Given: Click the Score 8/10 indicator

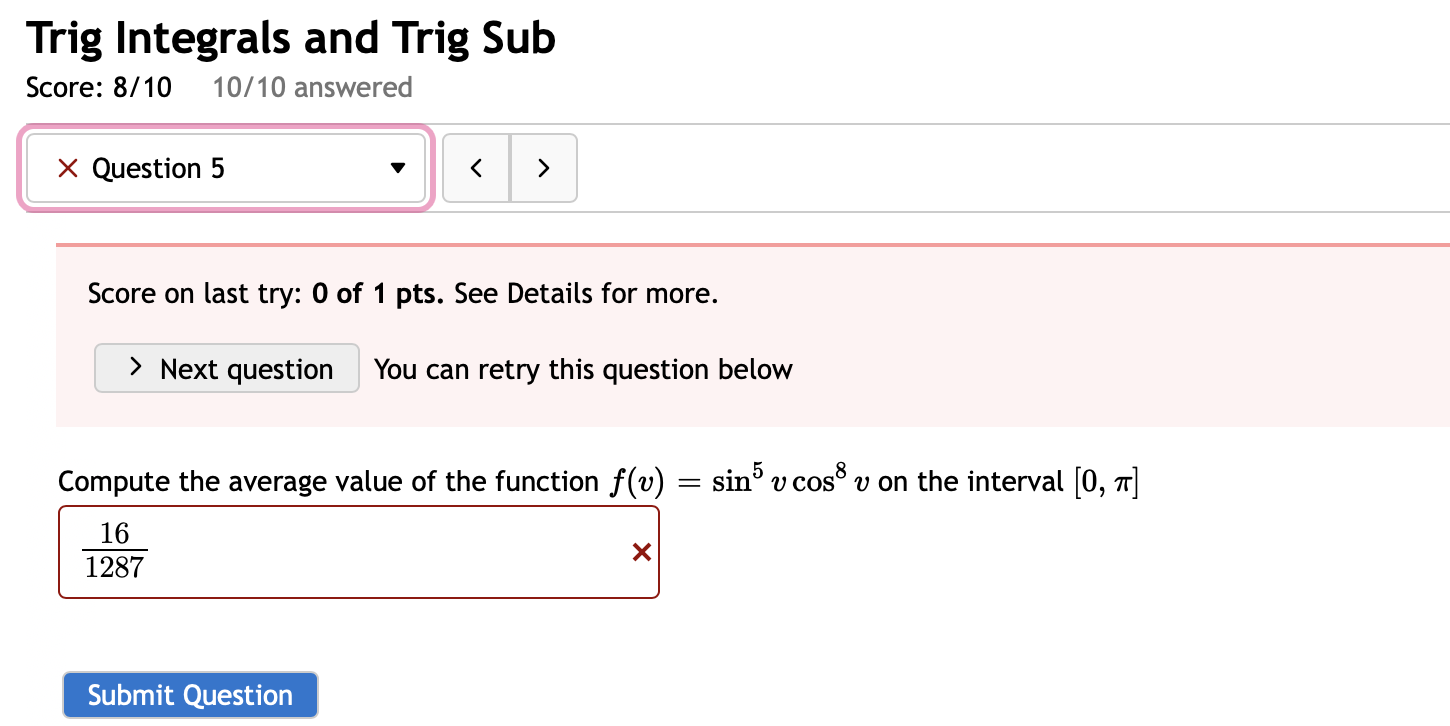Looking at the screenshot, I should pyautogui.click(x=99, y=88).
